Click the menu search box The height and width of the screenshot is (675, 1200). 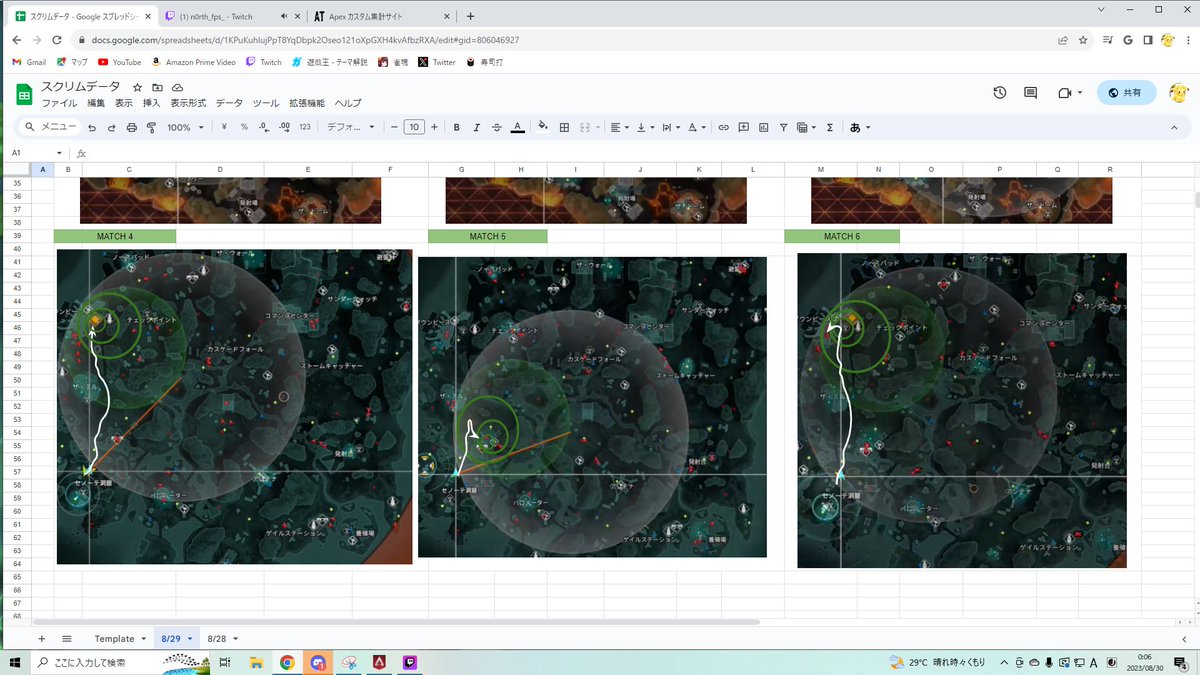coord(48,127)
